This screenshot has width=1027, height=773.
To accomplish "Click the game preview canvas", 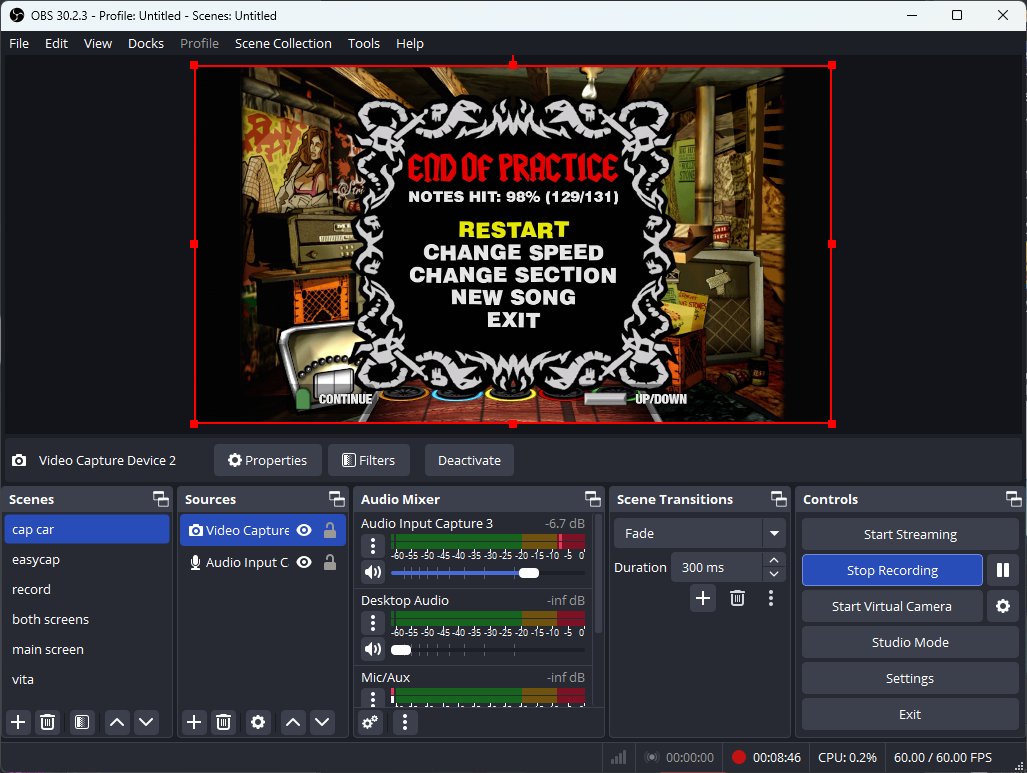I will 513,244.
